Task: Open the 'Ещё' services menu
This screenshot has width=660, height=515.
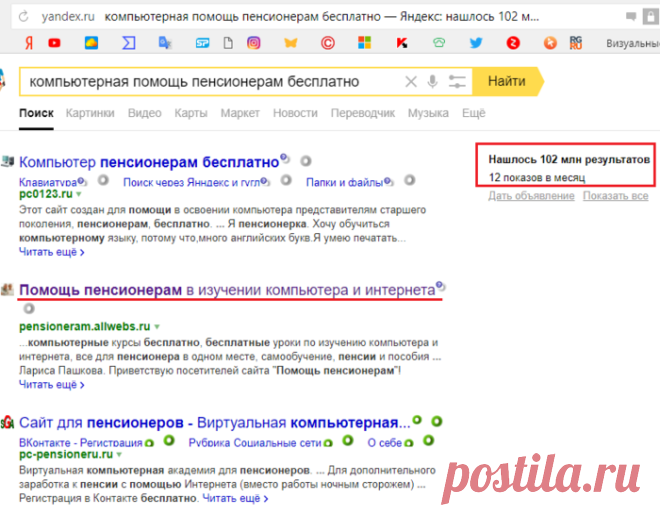Action: [x=474, y=113]
